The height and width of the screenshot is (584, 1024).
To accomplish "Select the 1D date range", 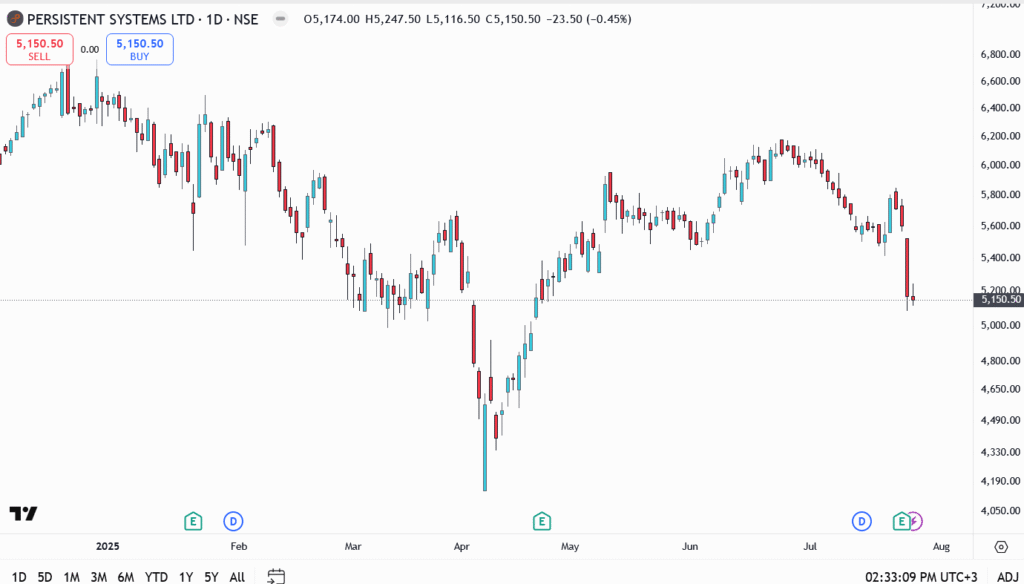I will pyautogui.click(x=19, y=577).
